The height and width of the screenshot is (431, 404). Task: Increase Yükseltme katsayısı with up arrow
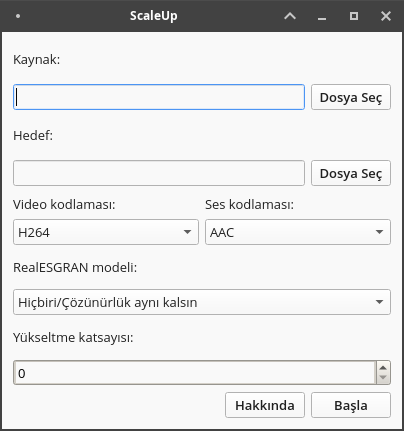pos(383,367)
